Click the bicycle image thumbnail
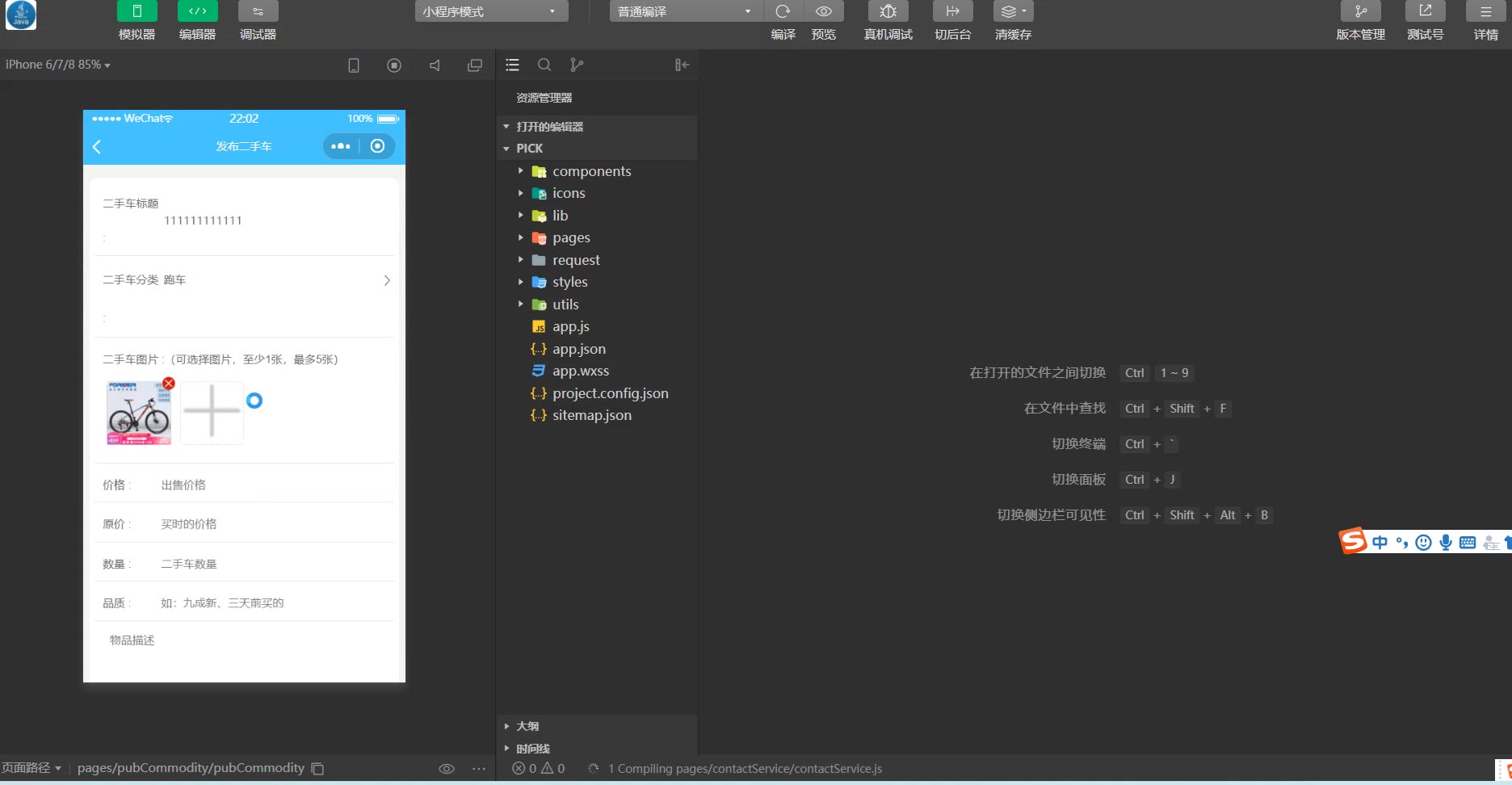Screen dimensions: 1512x785 pyautogui.click(x=139, y=413)
